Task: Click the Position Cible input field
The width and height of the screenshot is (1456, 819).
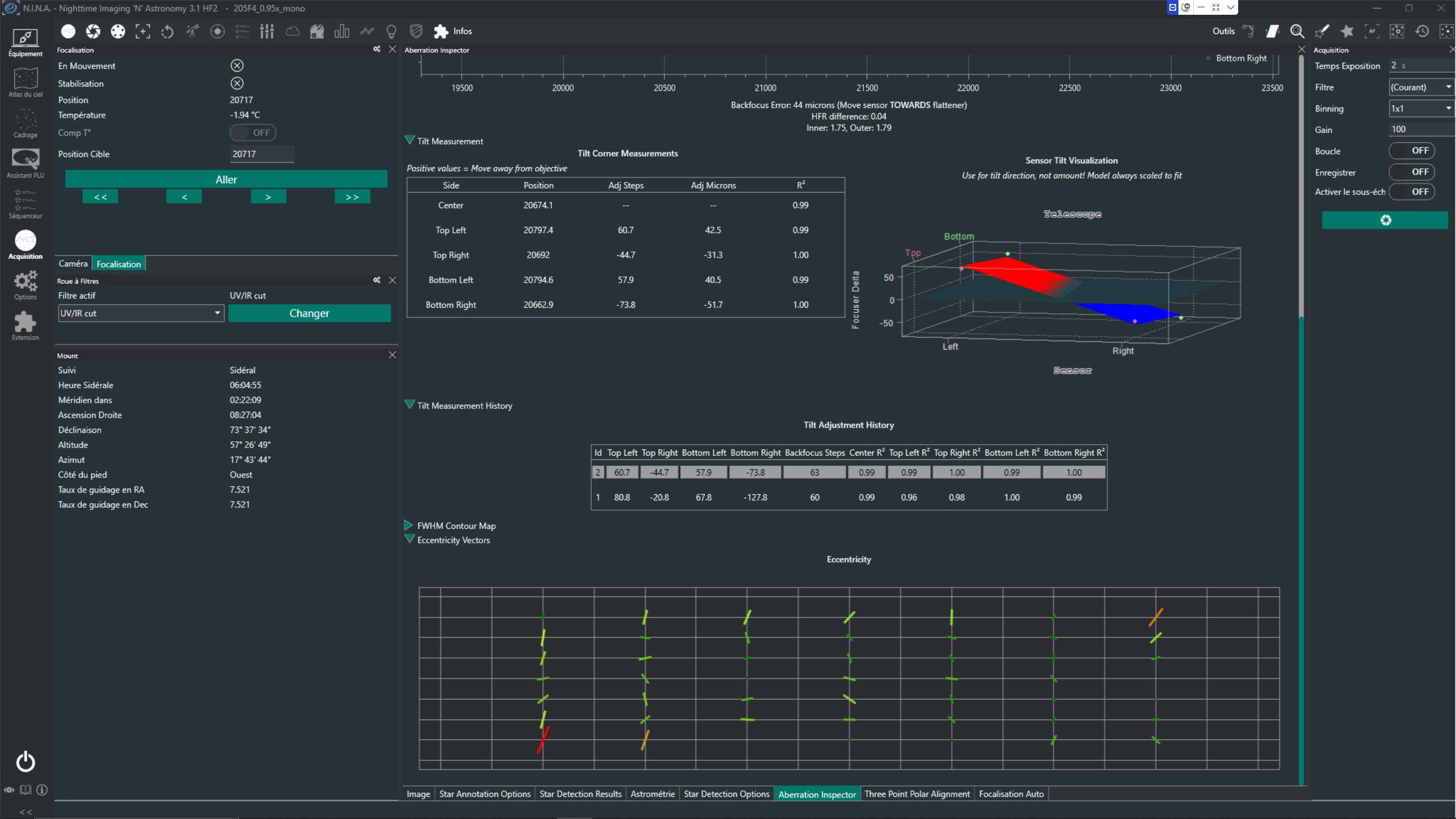Action: click(262, 154)
